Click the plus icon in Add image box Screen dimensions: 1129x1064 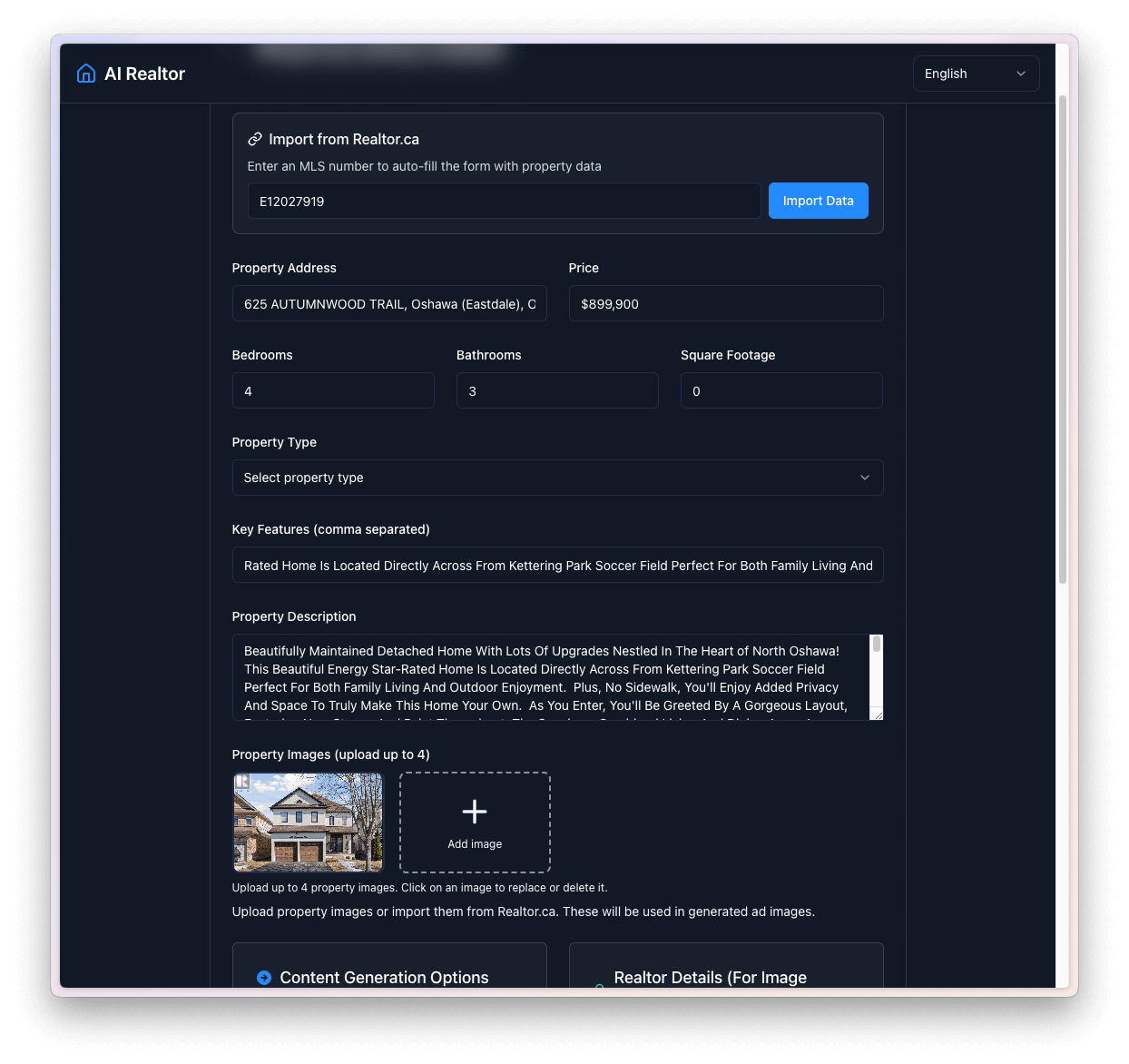click(x=475, y=812)
